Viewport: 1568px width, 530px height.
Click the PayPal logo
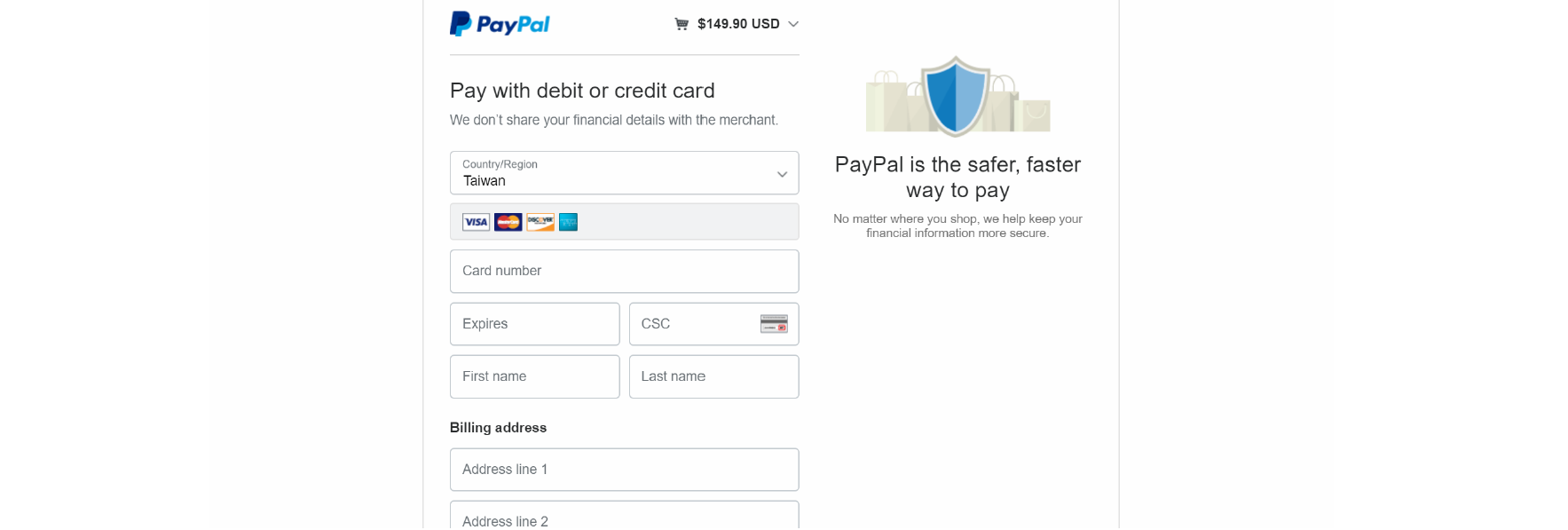coord(500,24)
